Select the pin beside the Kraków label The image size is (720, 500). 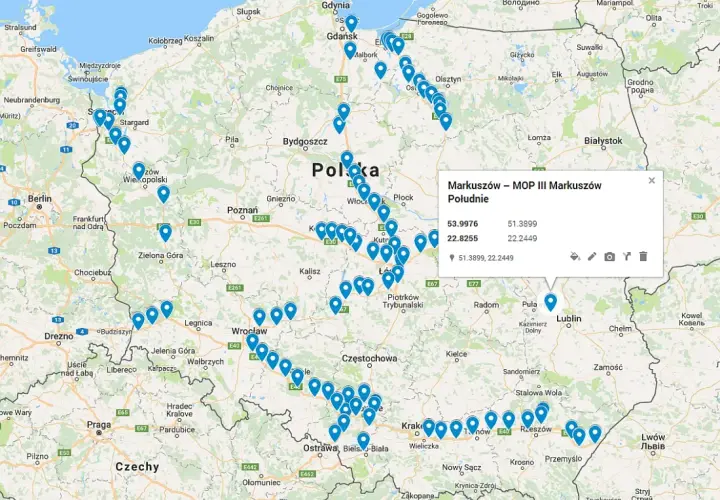[428, 427]
